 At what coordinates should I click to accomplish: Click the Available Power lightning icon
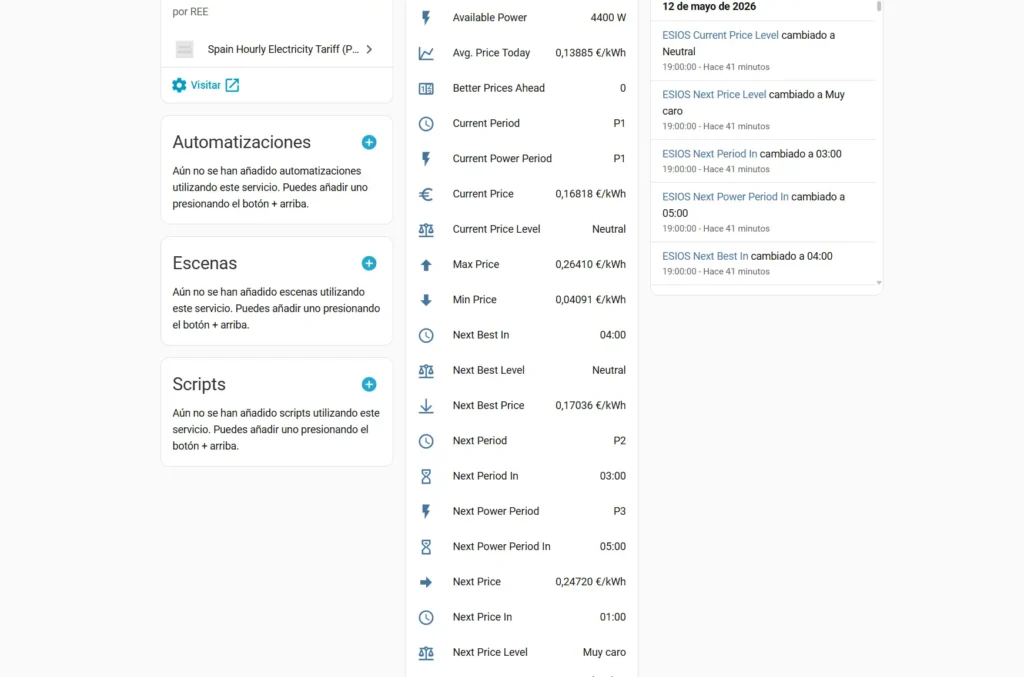coord(426,18)
